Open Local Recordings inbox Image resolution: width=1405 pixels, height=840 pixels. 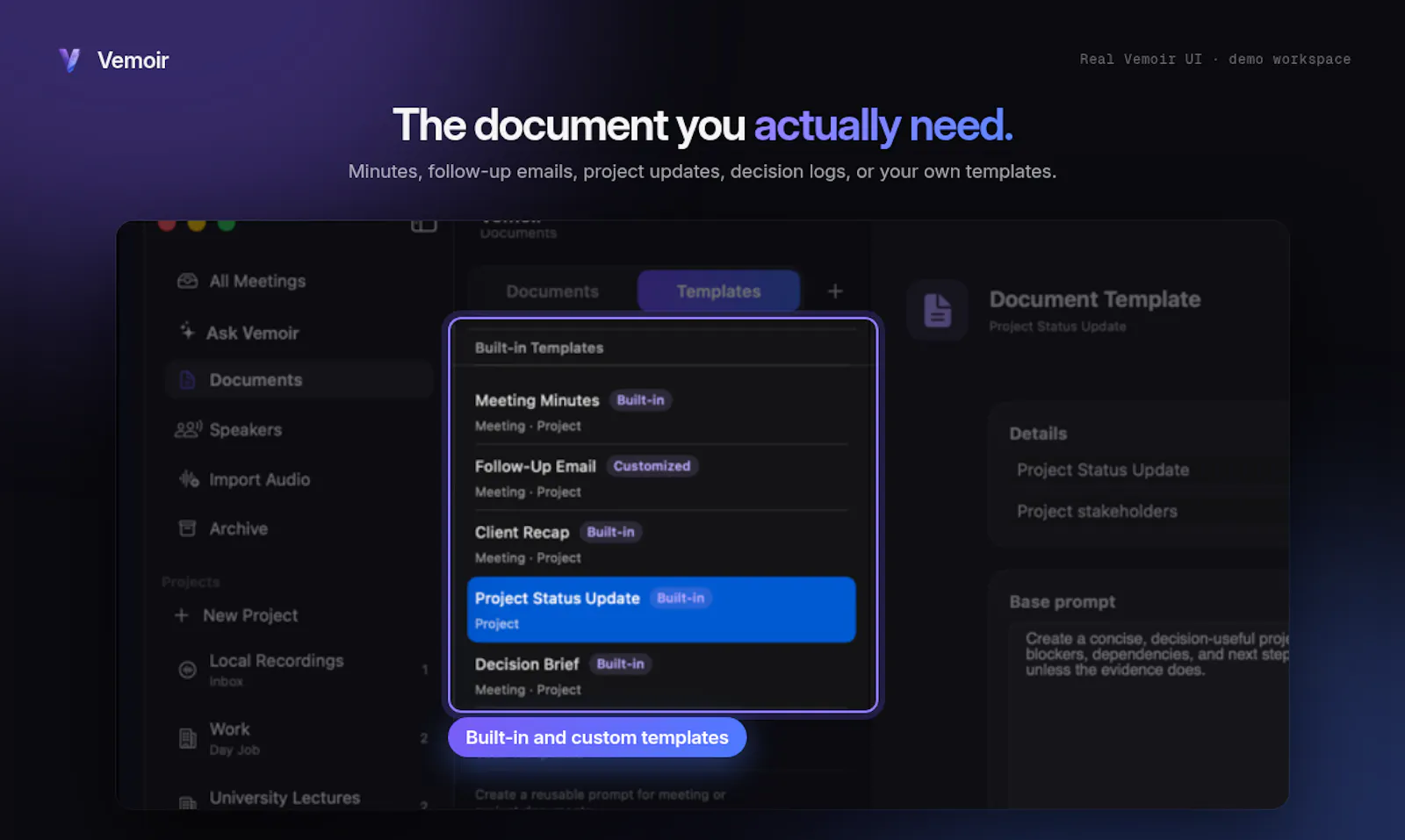click(x=299, y=670)
